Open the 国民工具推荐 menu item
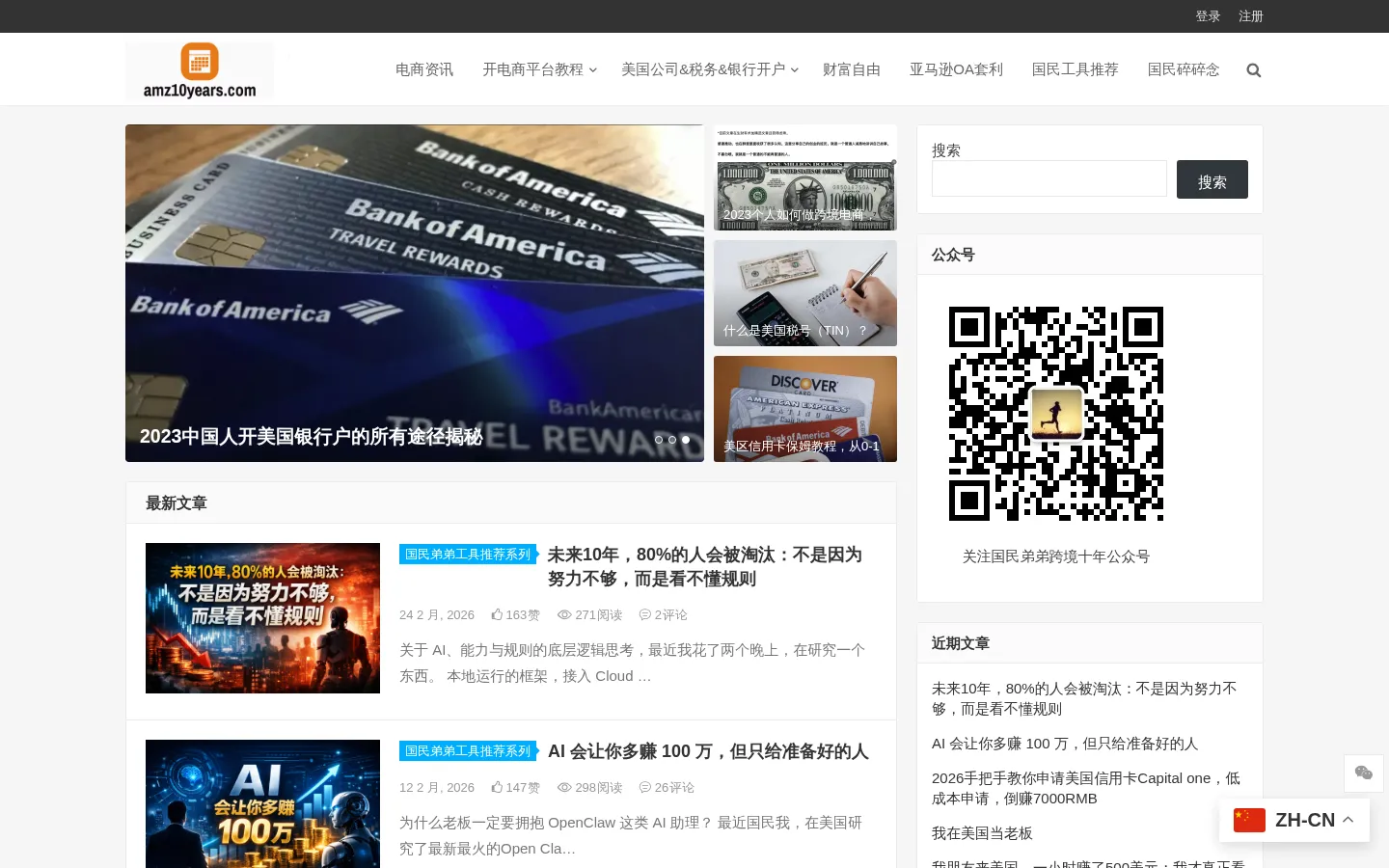The width and height of the screenshot is (1389, 868). (x=1075, y=69)
